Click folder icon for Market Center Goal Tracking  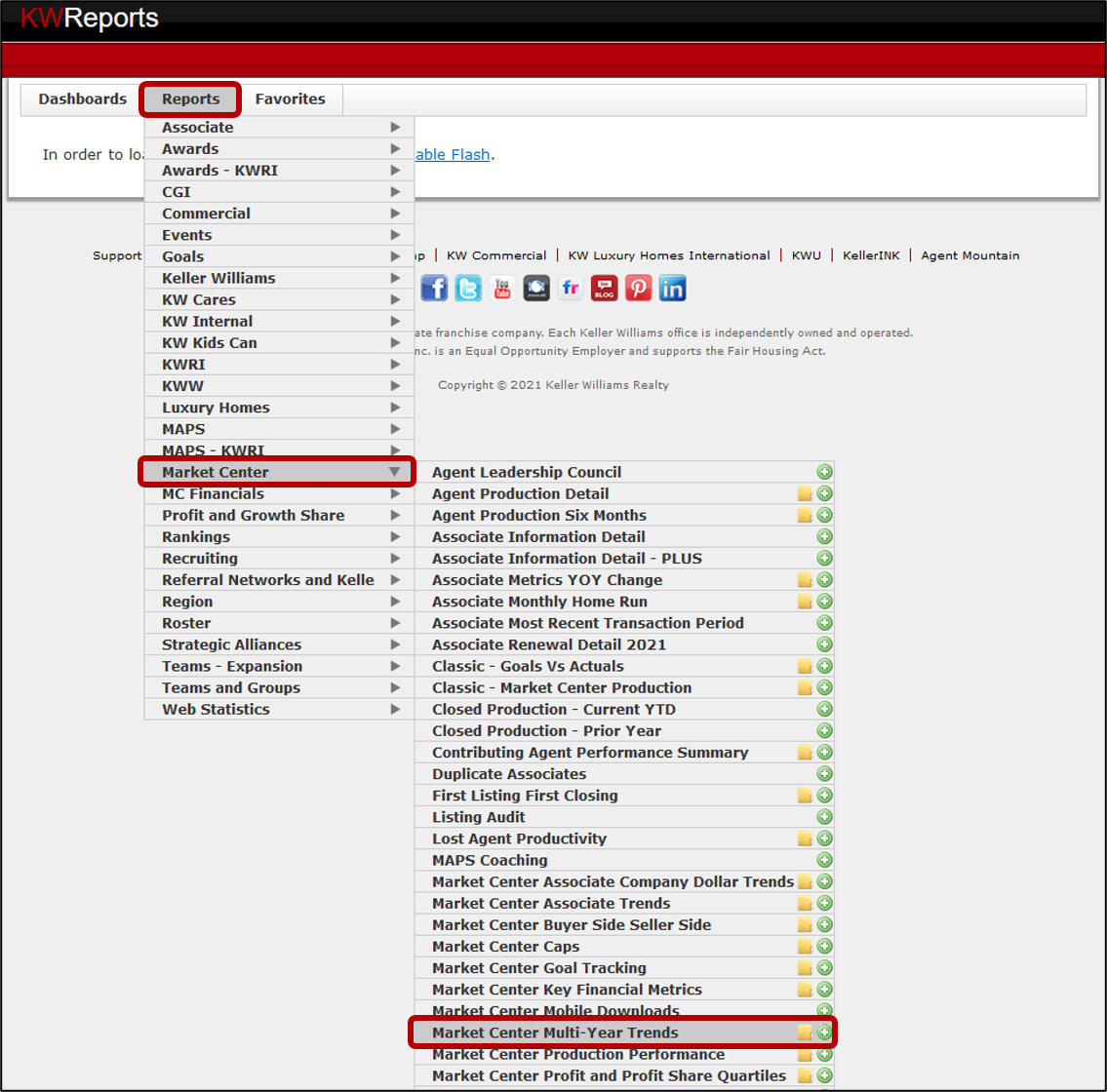[x=804, y=968]
